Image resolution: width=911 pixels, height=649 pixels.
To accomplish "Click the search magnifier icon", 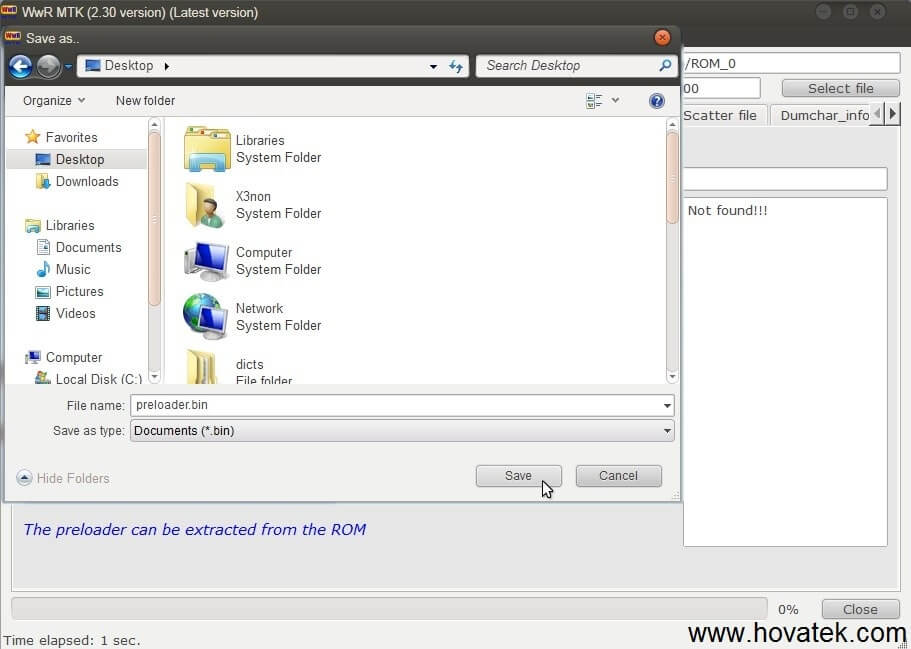I will (x=665, y=66).
